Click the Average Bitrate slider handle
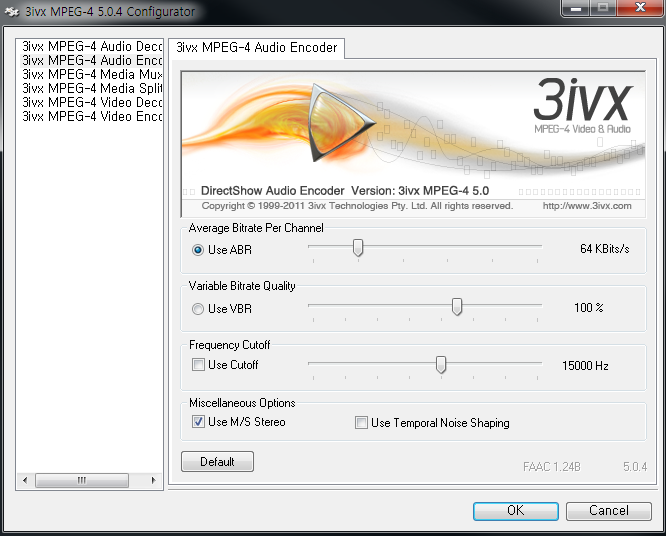Viewport: 666px width, 536px height. tap(358, 248)
